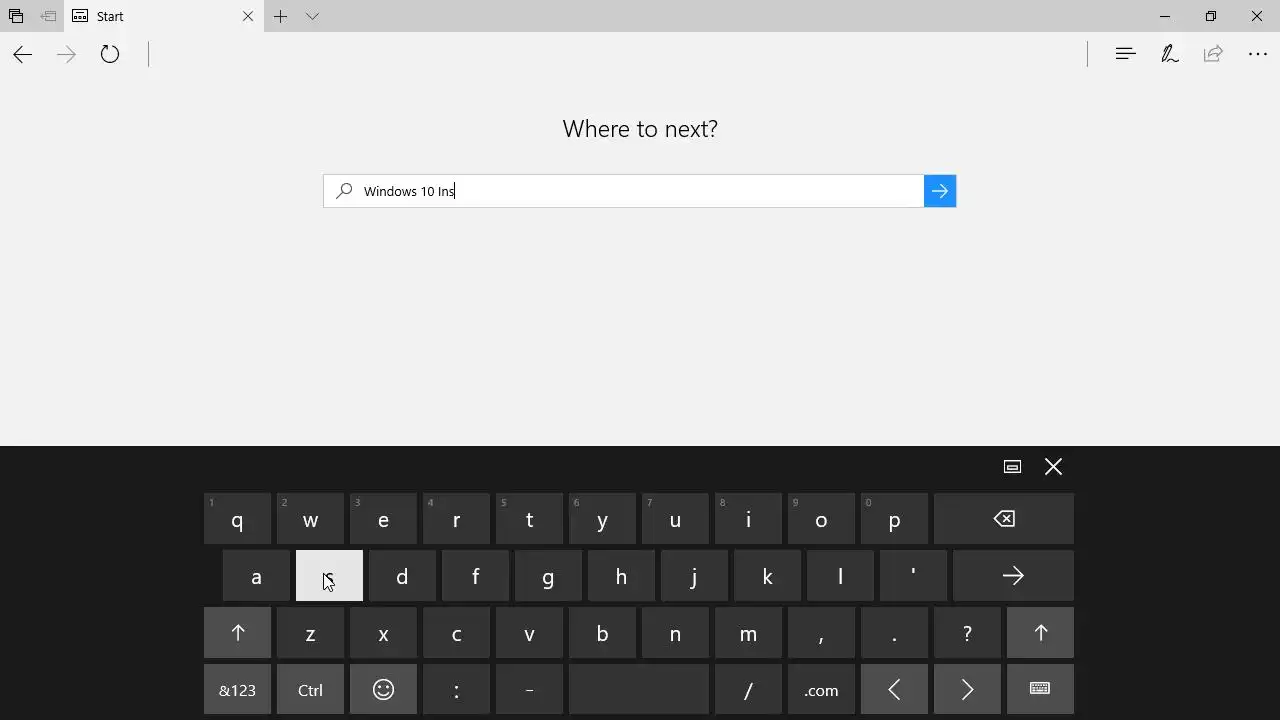This screenshot has height=720, width=1280.
Task: Tap the apostrophe key
Action: (x=913, y=576)
